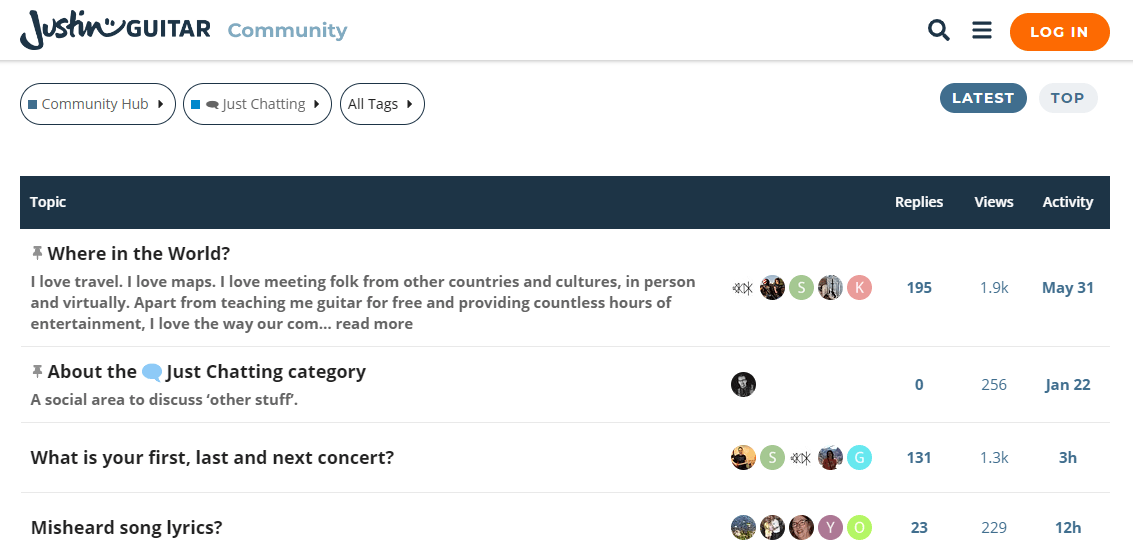Expand the Community Hub category dropdown

(x=98, y=104)
